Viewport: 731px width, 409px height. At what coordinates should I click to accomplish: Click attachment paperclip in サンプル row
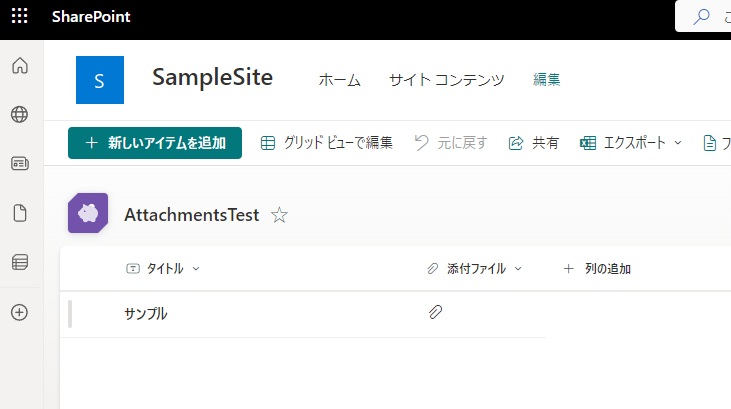coord(435,312)
